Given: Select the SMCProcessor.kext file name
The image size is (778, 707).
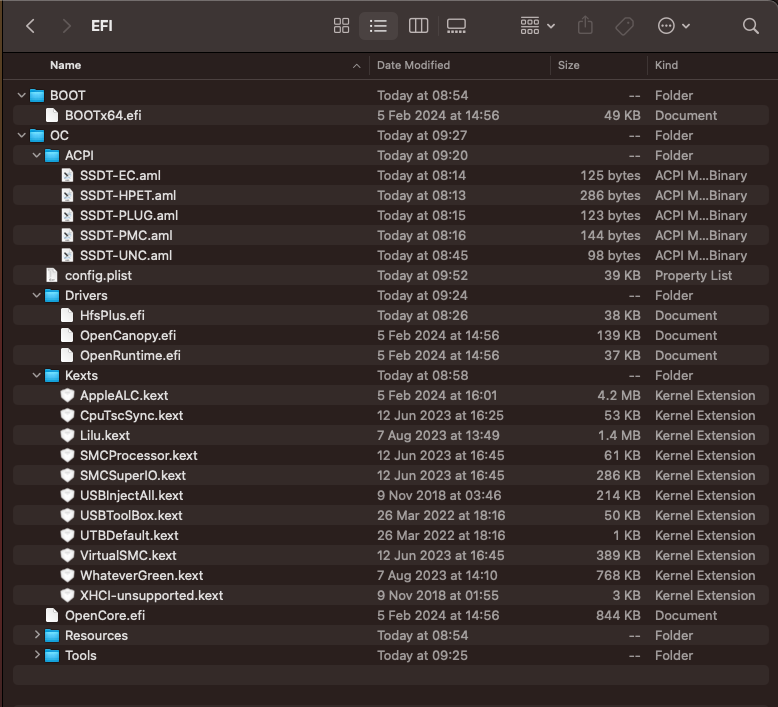Looking at the screenshot, I should tap(138, 455).
